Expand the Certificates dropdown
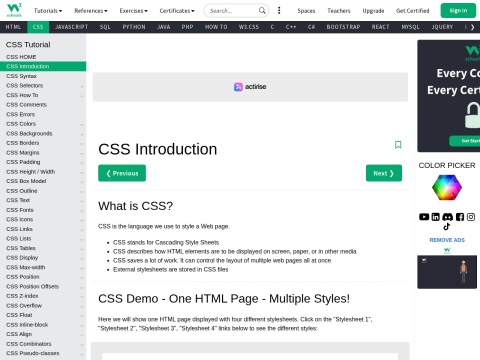480x360 pixels. pyautogui.click(x=177, y=11)
